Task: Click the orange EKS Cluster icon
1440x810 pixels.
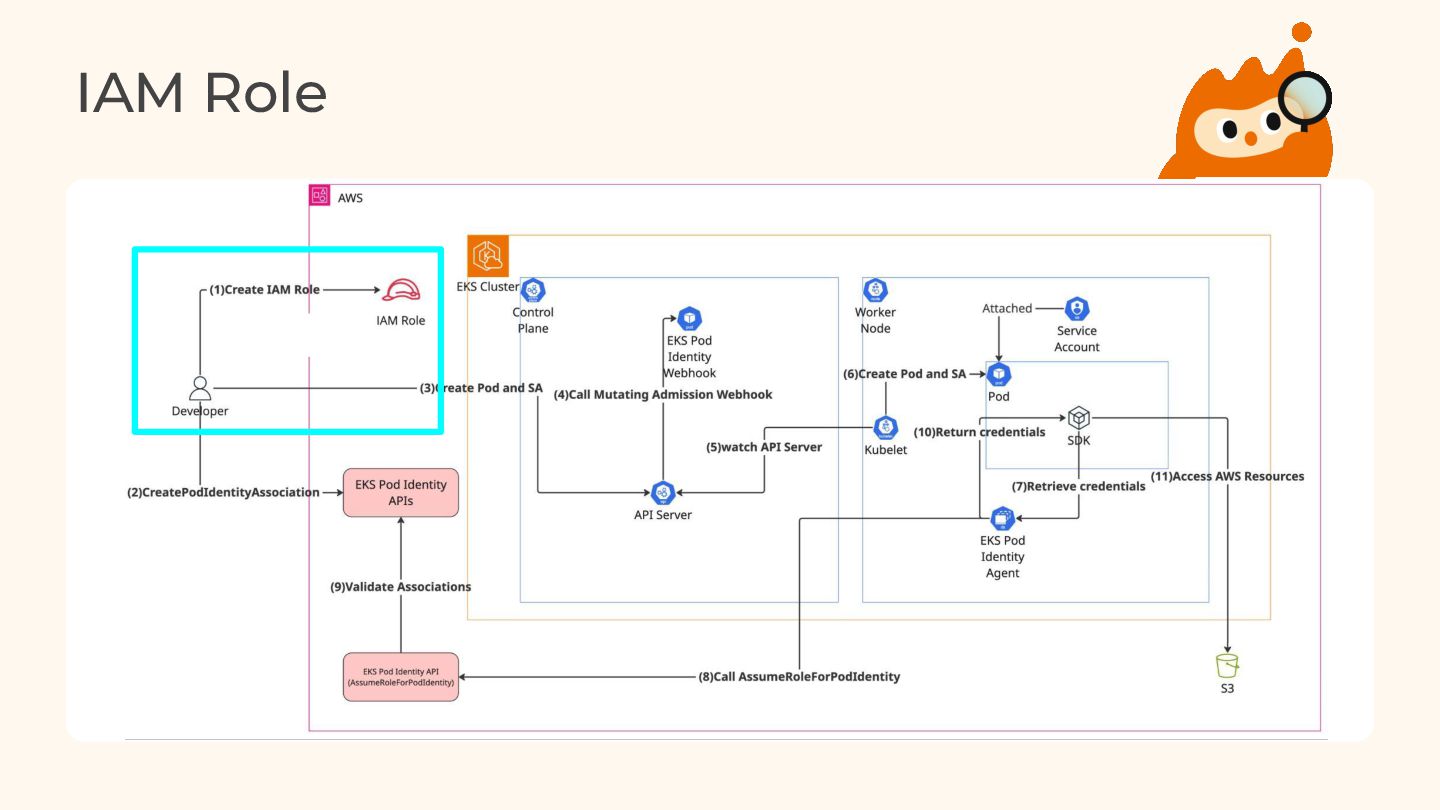Action: point(489,257)
